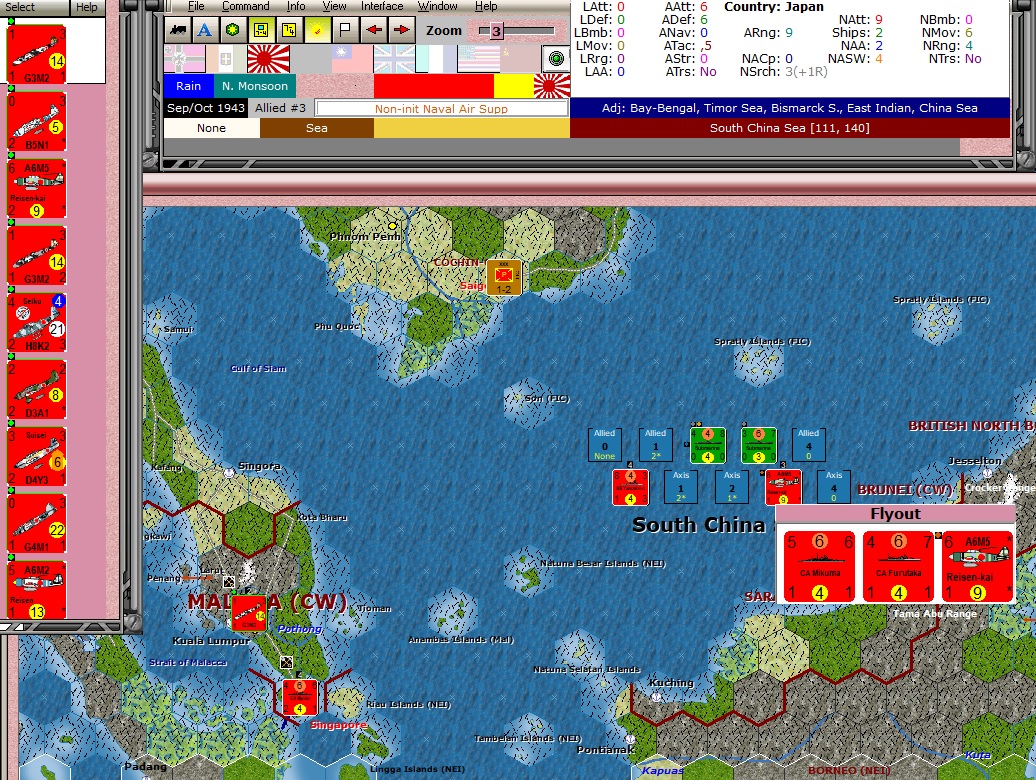This screenshot has height=780, width=1036.
Task: Click the white flag toolbar icon
Action: click(x=344, y=30)
